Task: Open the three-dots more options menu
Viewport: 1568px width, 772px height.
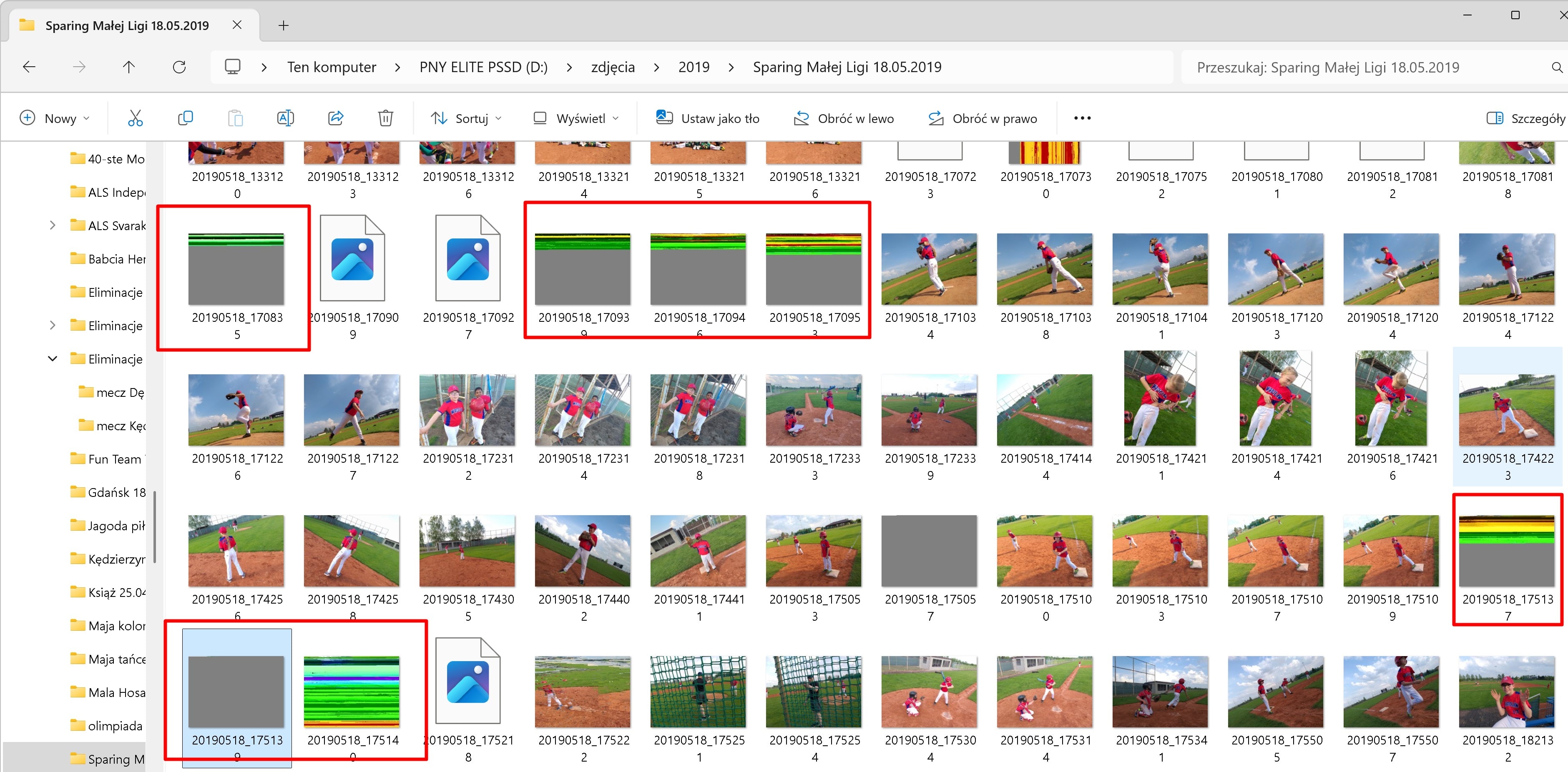Action: 1082,118
